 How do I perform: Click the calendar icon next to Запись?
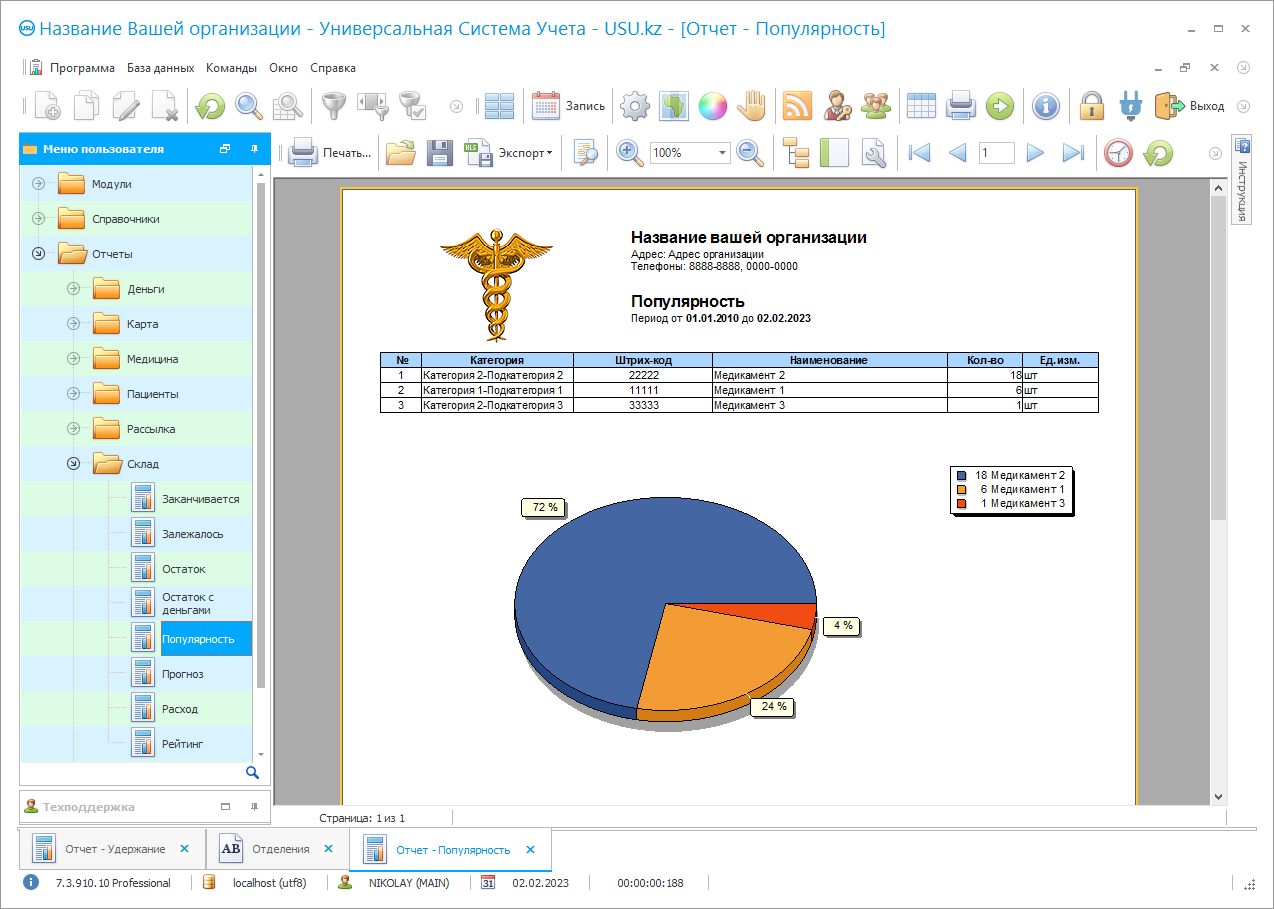pos(545,106)
